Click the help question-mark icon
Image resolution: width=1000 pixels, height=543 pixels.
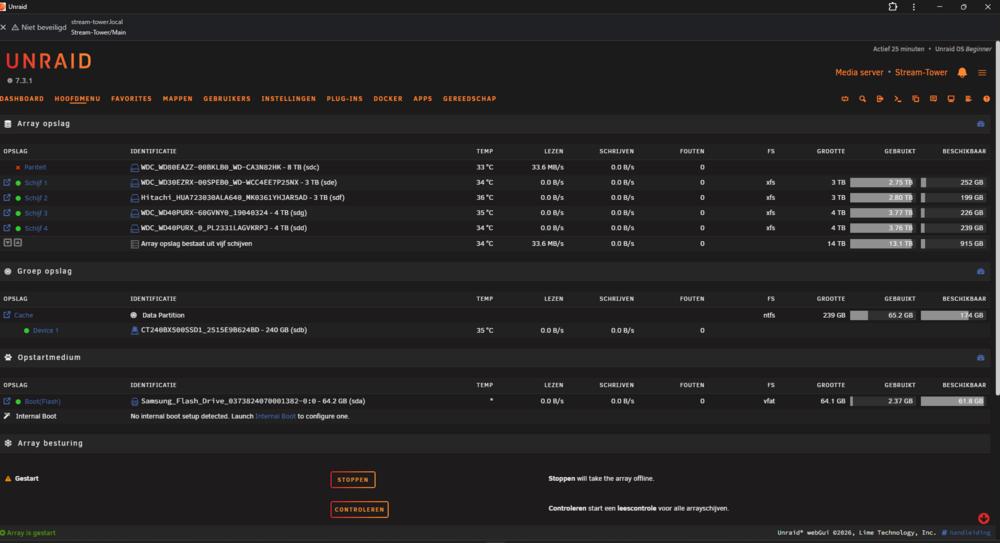pos(986,99)
